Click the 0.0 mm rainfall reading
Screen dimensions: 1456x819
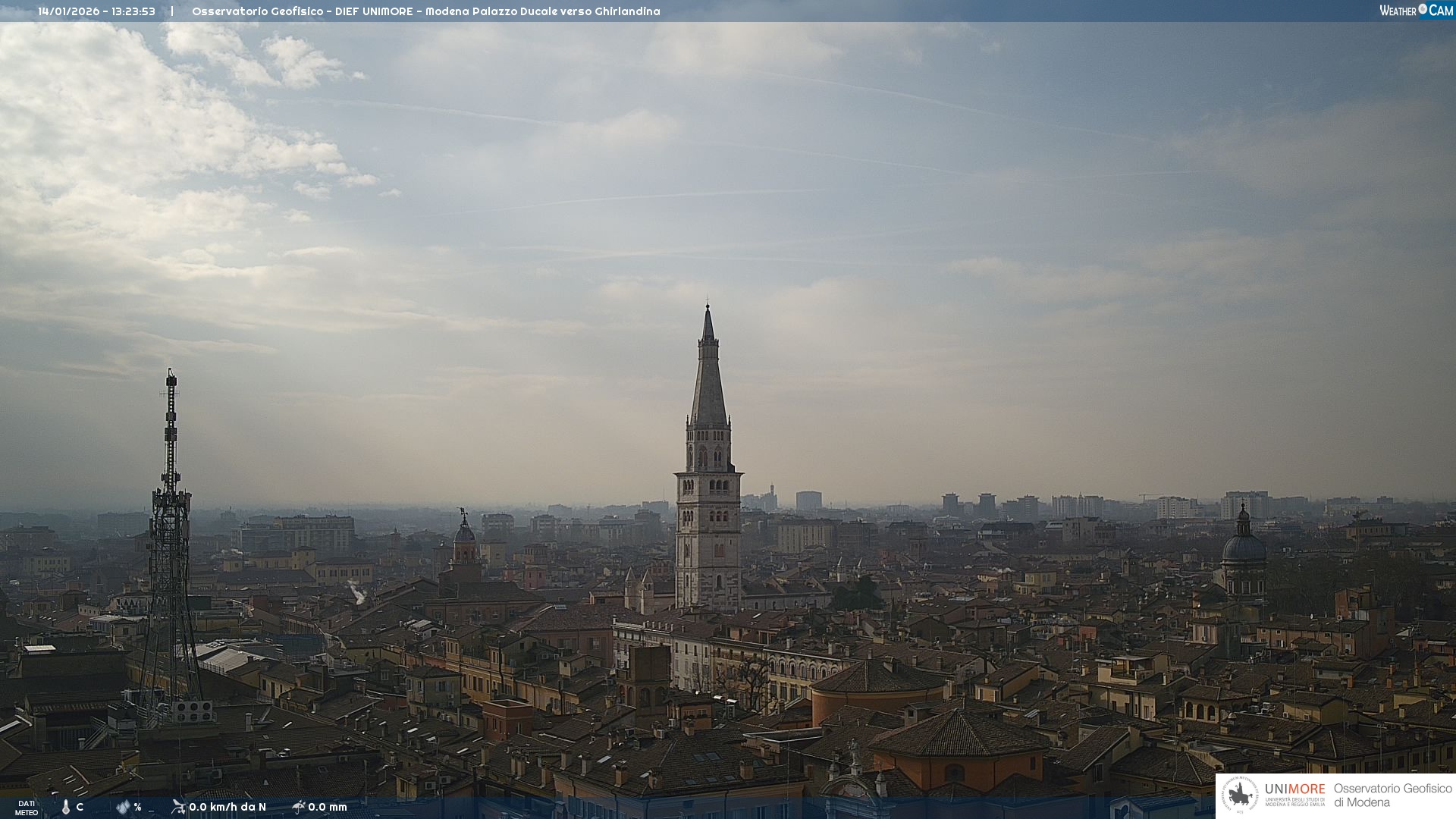click(328, 807)
